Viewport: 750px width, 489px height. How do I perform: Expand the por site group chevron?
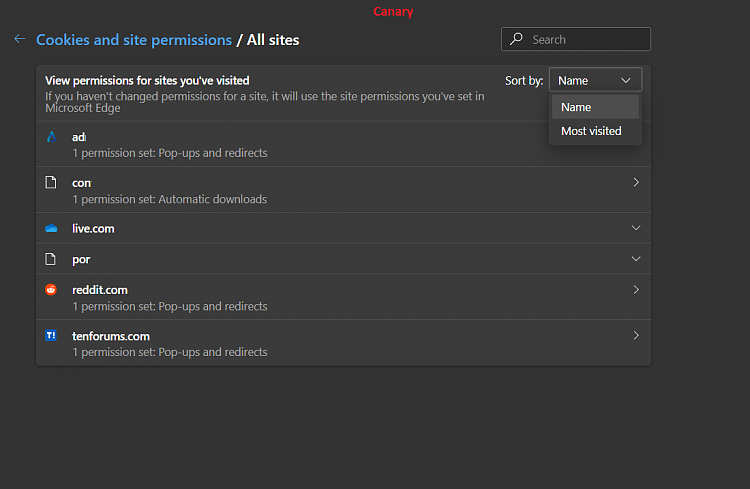pyautogui.click(x=636, y=259)
